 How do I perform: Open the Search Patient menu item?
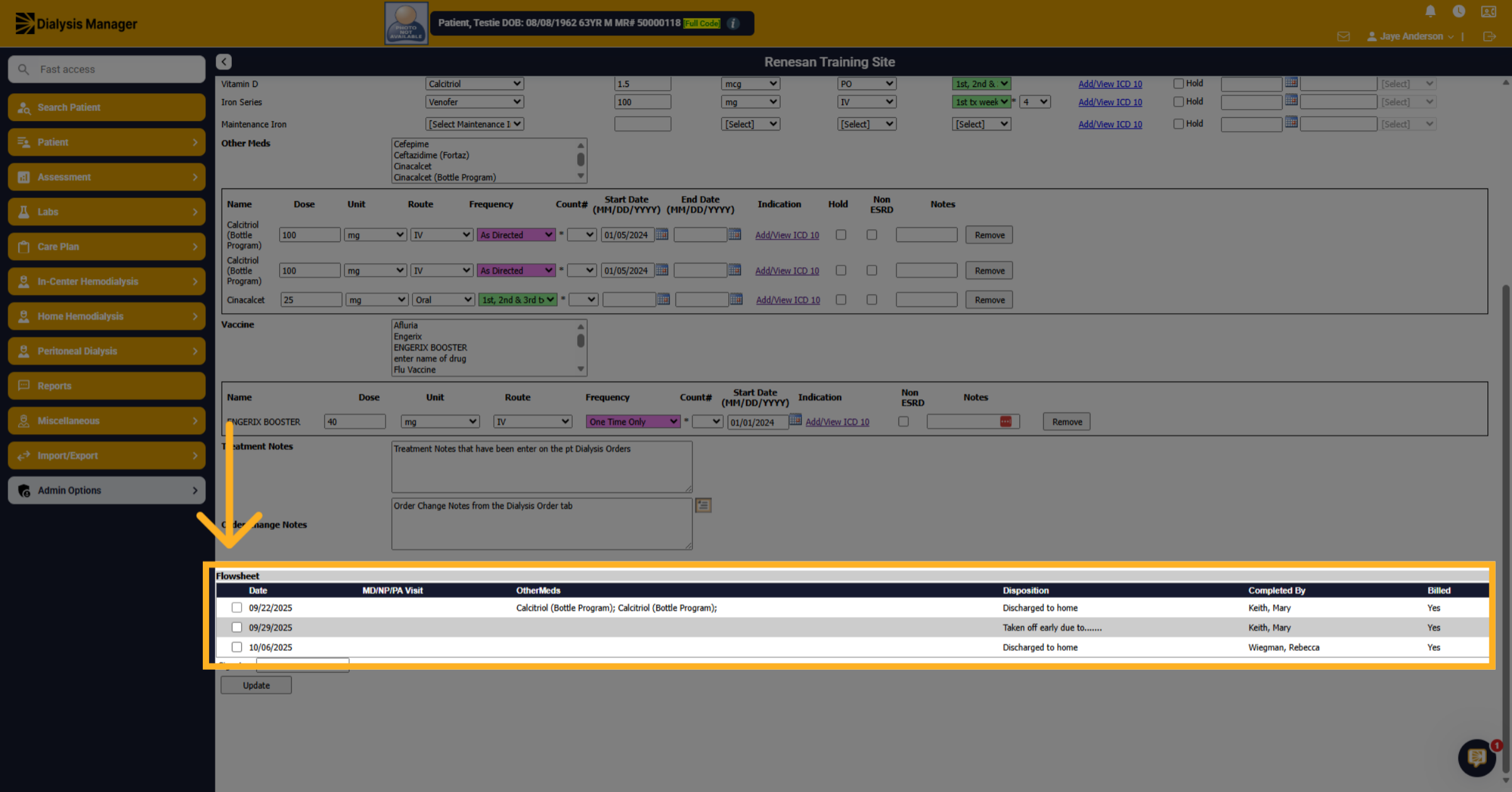(106, 107)
